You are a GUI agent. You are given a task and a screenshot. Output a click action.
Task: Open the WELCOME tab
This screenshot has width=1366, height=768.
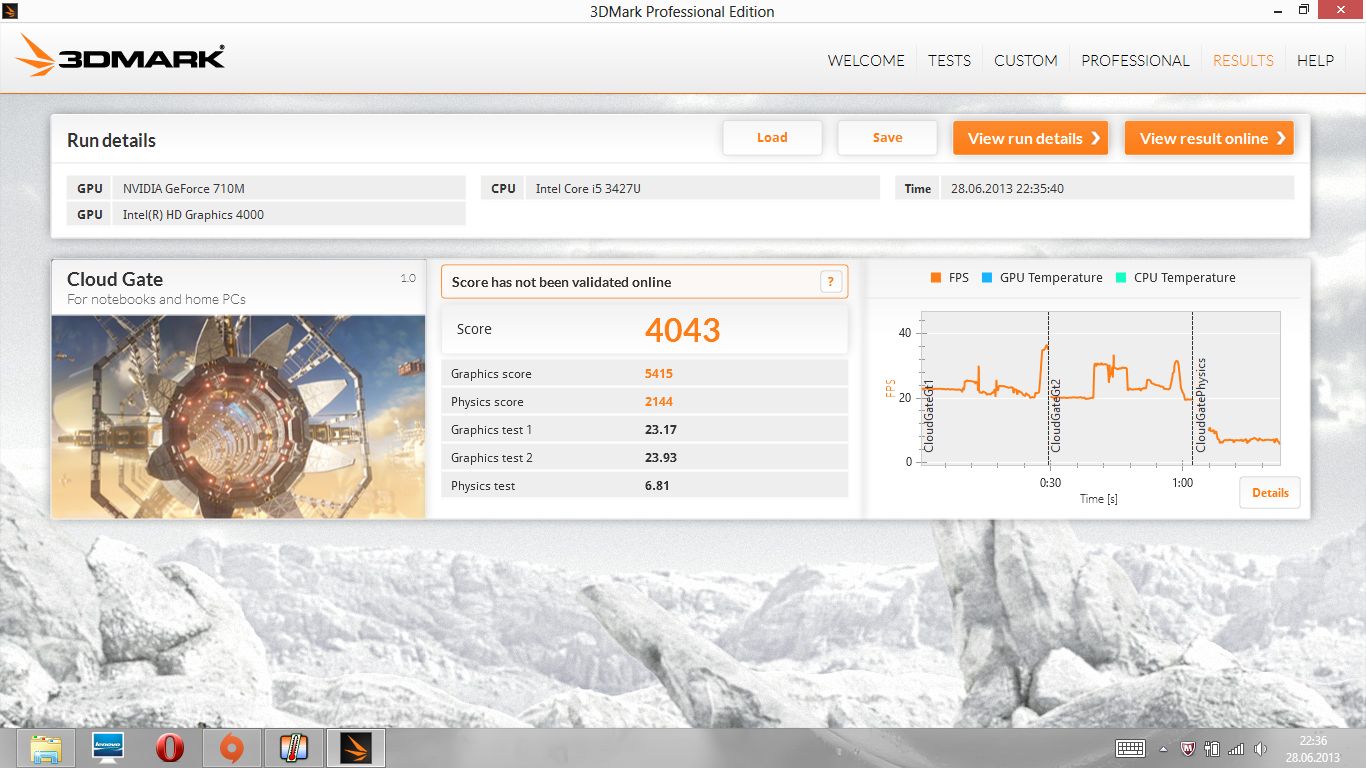[x=866, y=60]
